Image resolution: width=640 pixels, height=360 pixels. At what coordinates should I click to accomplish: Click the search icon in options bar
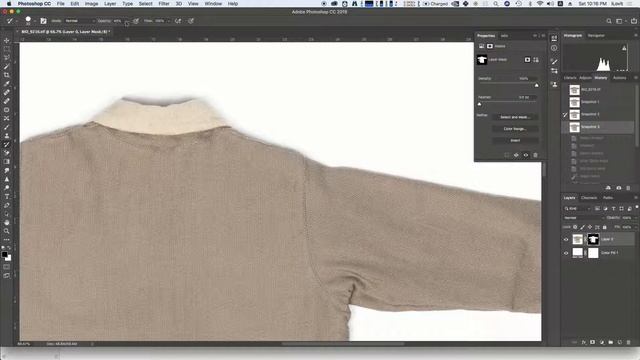[609, 21]
